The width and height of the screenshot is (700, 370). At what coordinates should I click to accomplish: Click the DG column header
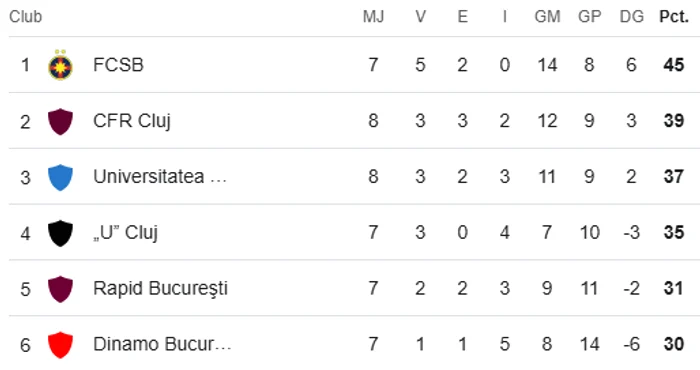click(x=632, y=17)
